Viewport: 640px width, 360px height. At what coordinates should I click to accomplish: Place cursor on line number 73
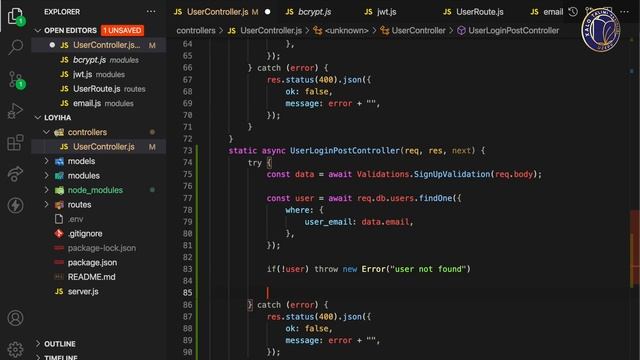pyautogui.click(x=187, y=151)
